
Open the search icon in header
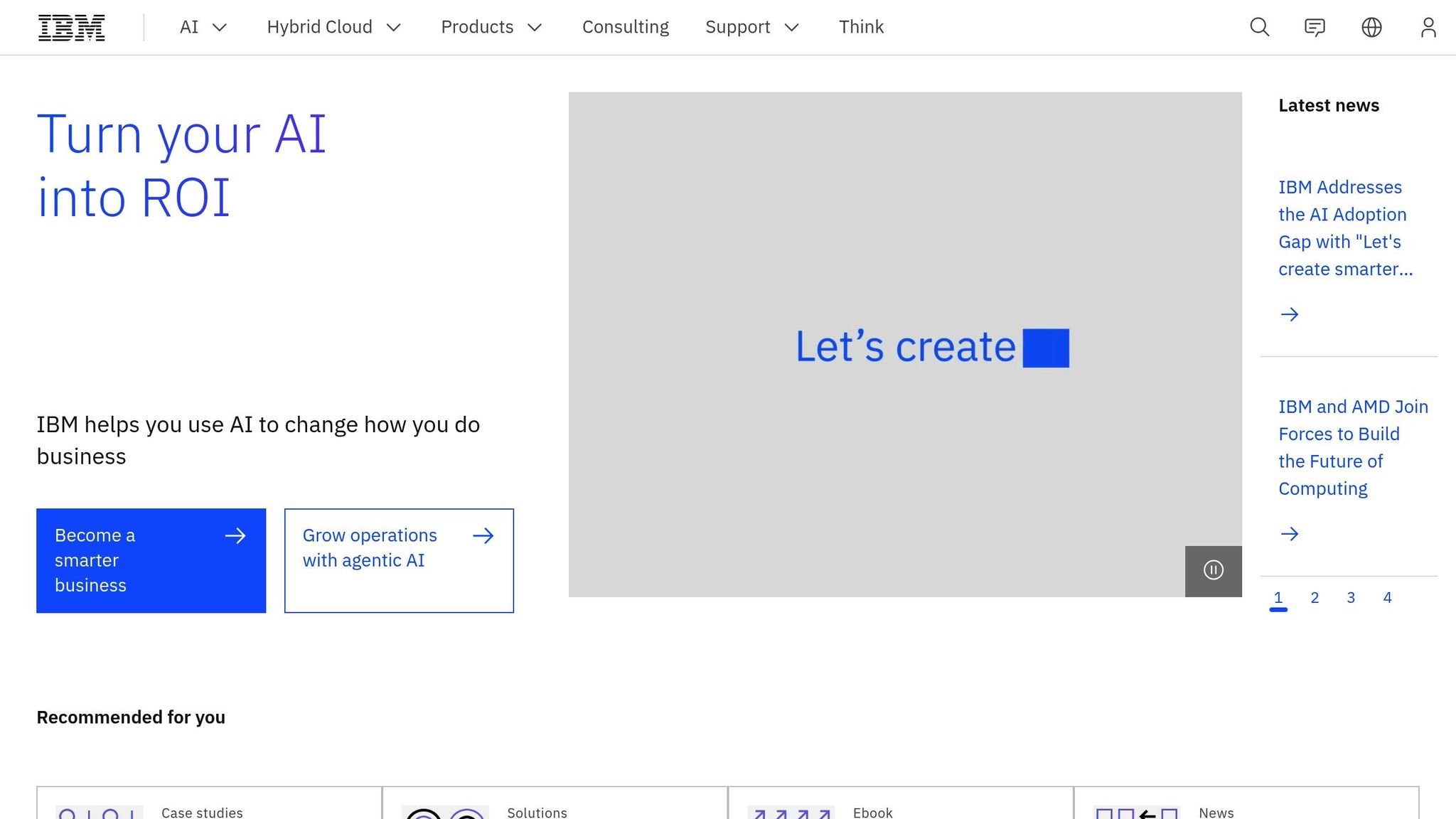(1259, 27)
